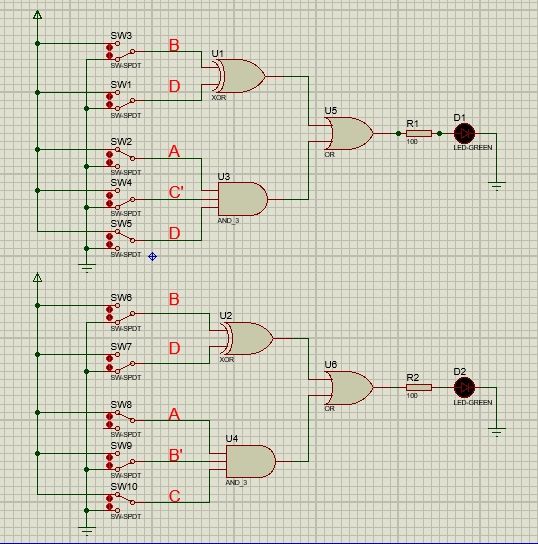Click the red B label beside SW6
Screen dimensions: 538x544
coord(174,299)
